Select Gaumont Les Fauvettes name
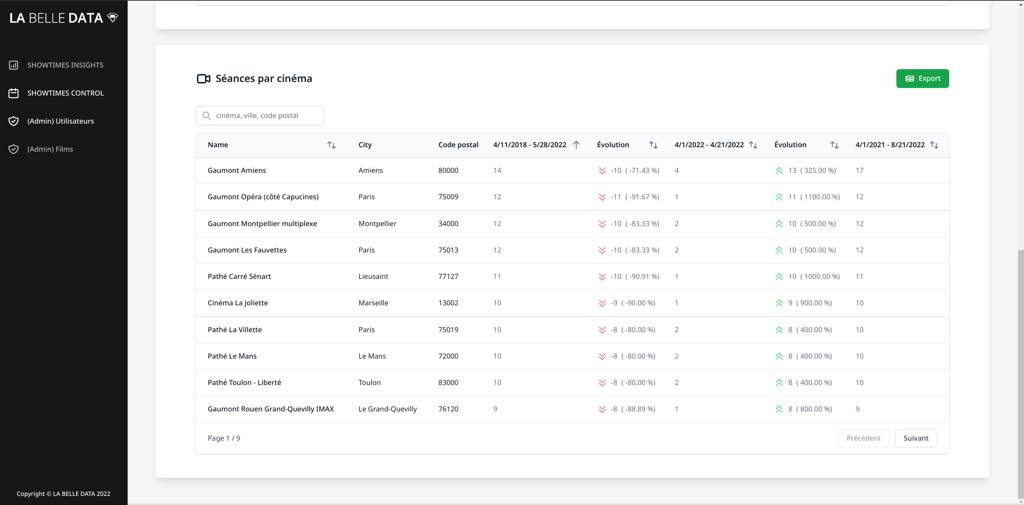Screen dimensions: 1024x505 tap(247, 250)
